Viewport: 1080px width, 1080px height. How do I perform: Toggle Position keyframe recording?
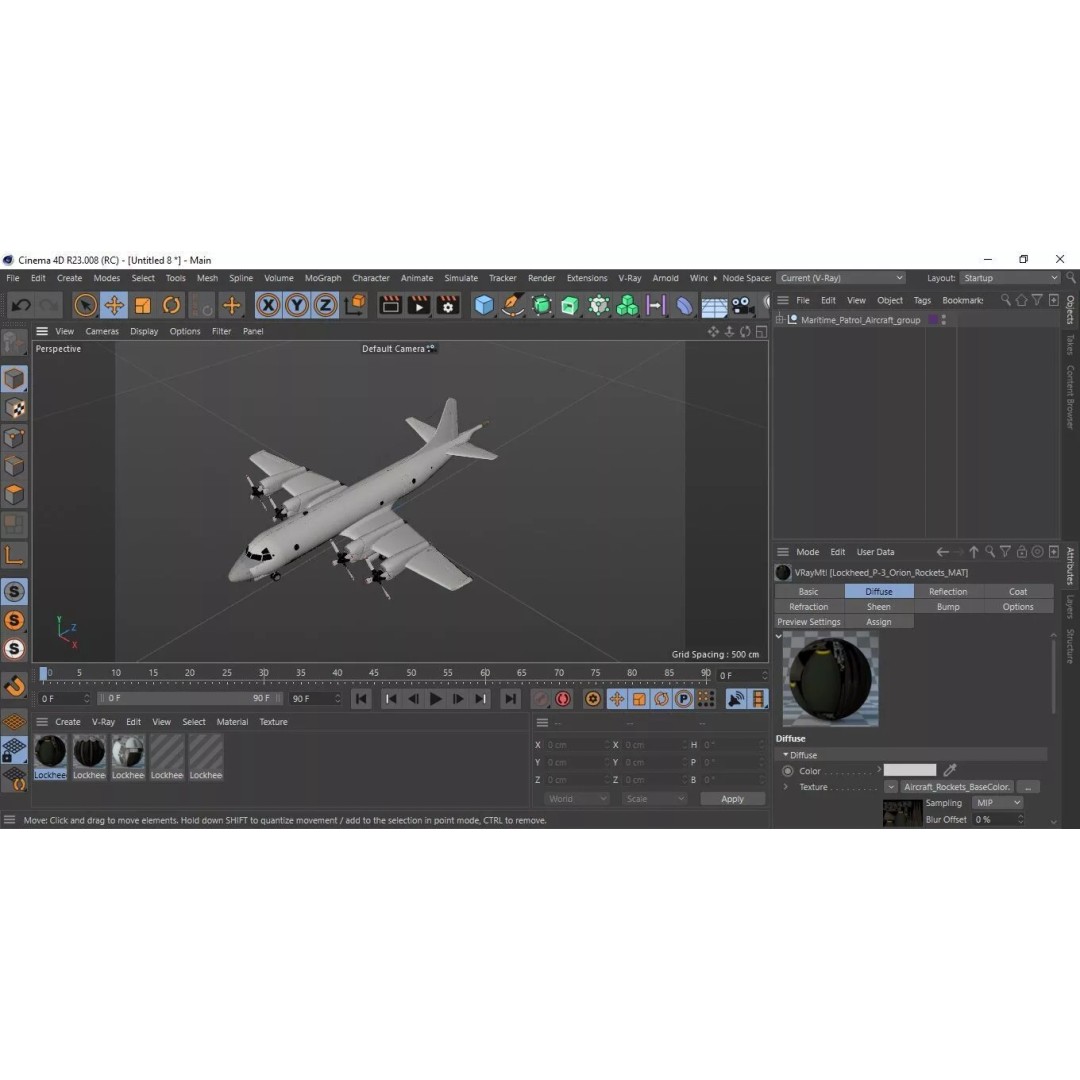(x=616, y=699)
